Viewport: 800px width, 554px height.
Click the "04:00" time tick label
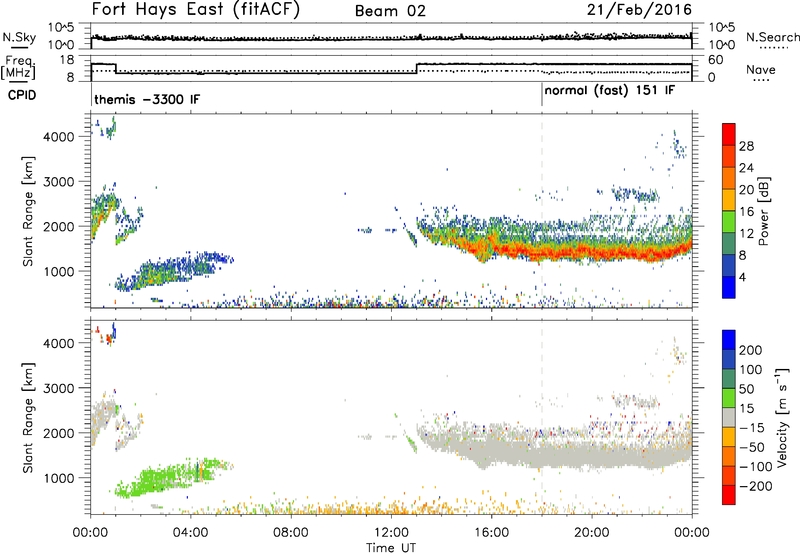point(190,533)
